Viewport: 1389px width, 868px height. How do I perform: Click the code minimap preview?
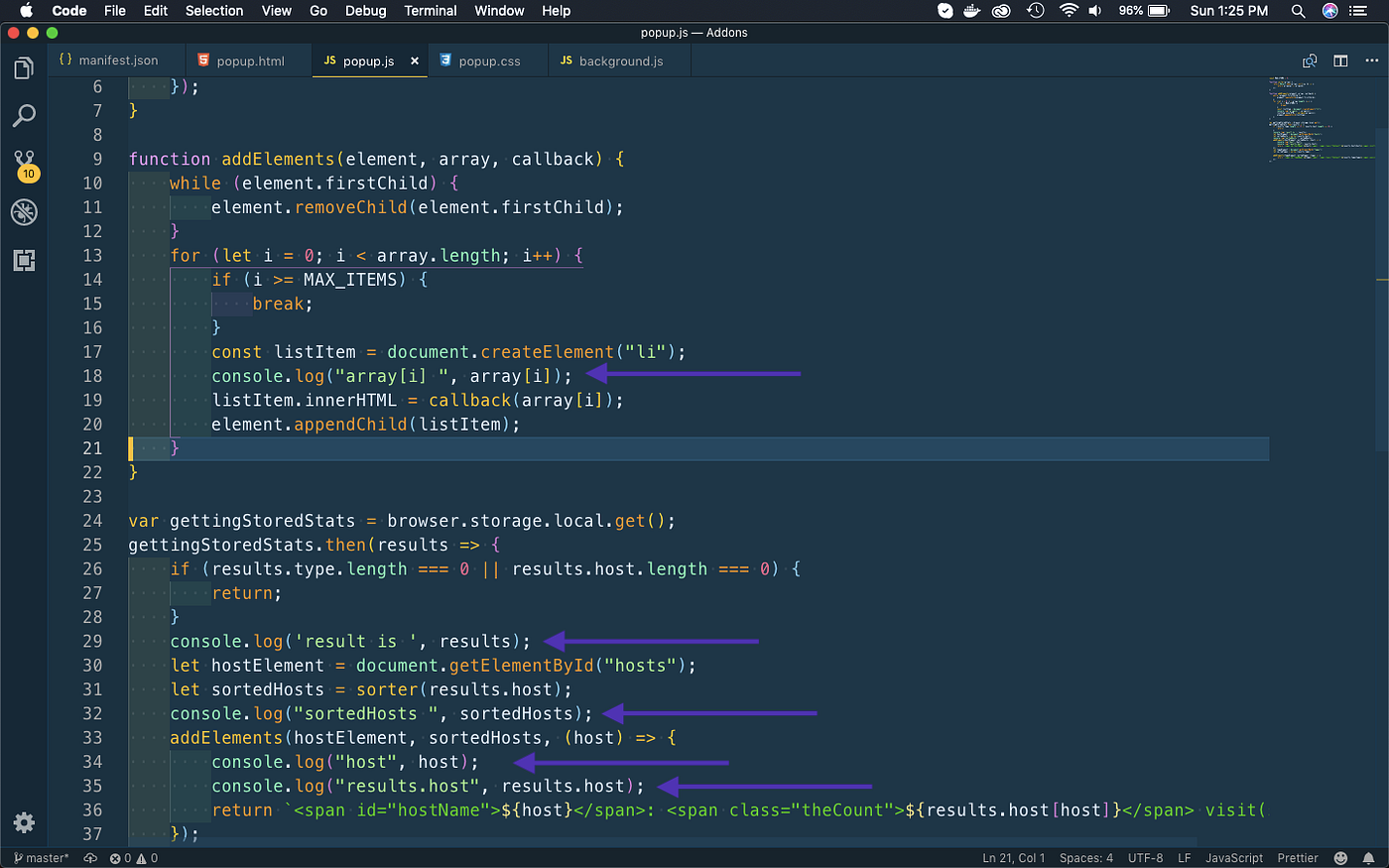point(1321,119)
